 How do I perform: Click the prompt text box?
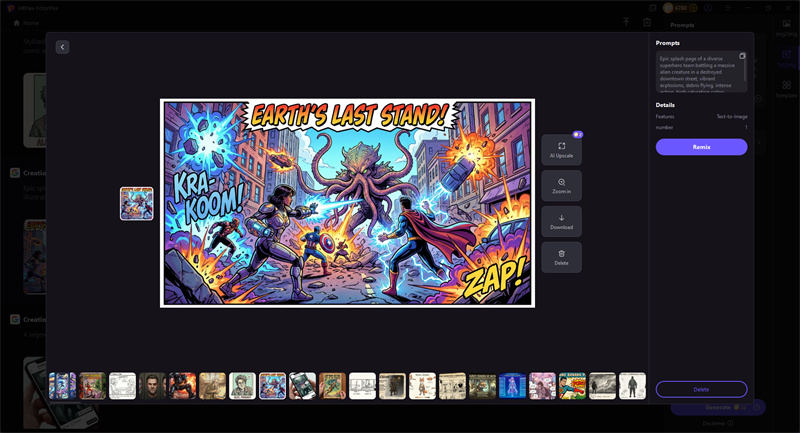coord(700,71)
